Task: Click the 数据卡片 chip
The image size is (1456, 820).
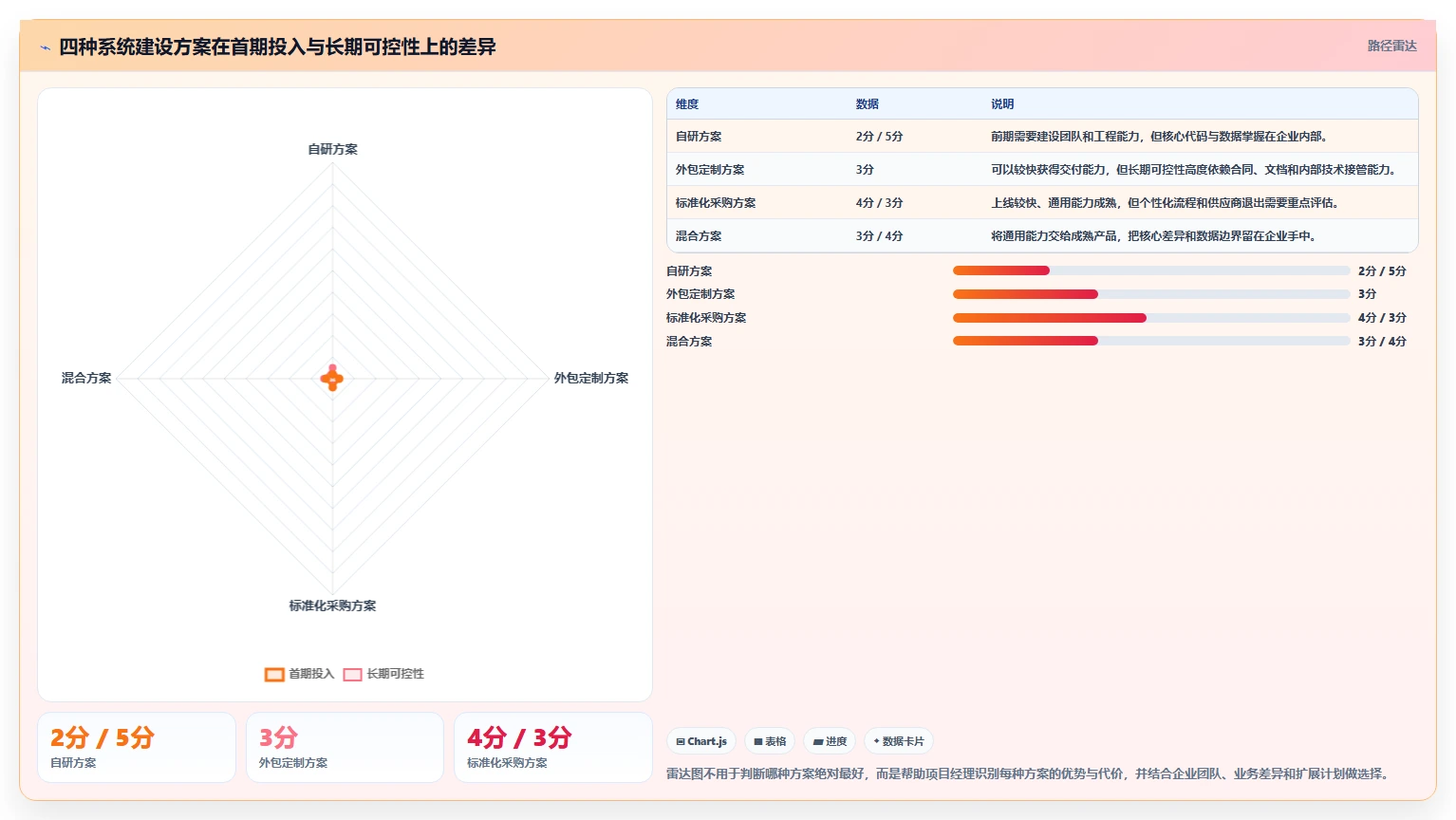Action: 899,741
